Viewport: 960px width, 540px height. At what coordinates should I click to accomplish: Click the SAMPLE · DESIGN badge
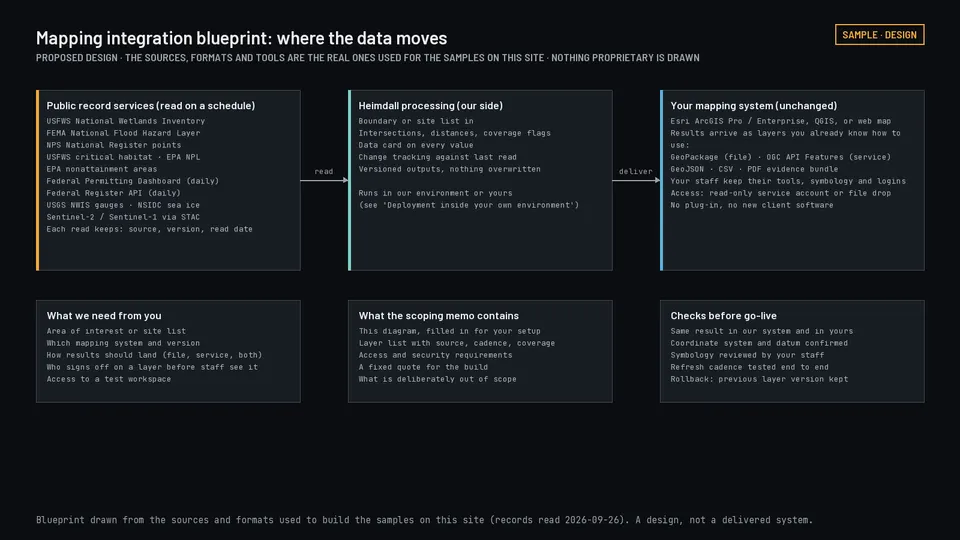(x=879, y=35)
